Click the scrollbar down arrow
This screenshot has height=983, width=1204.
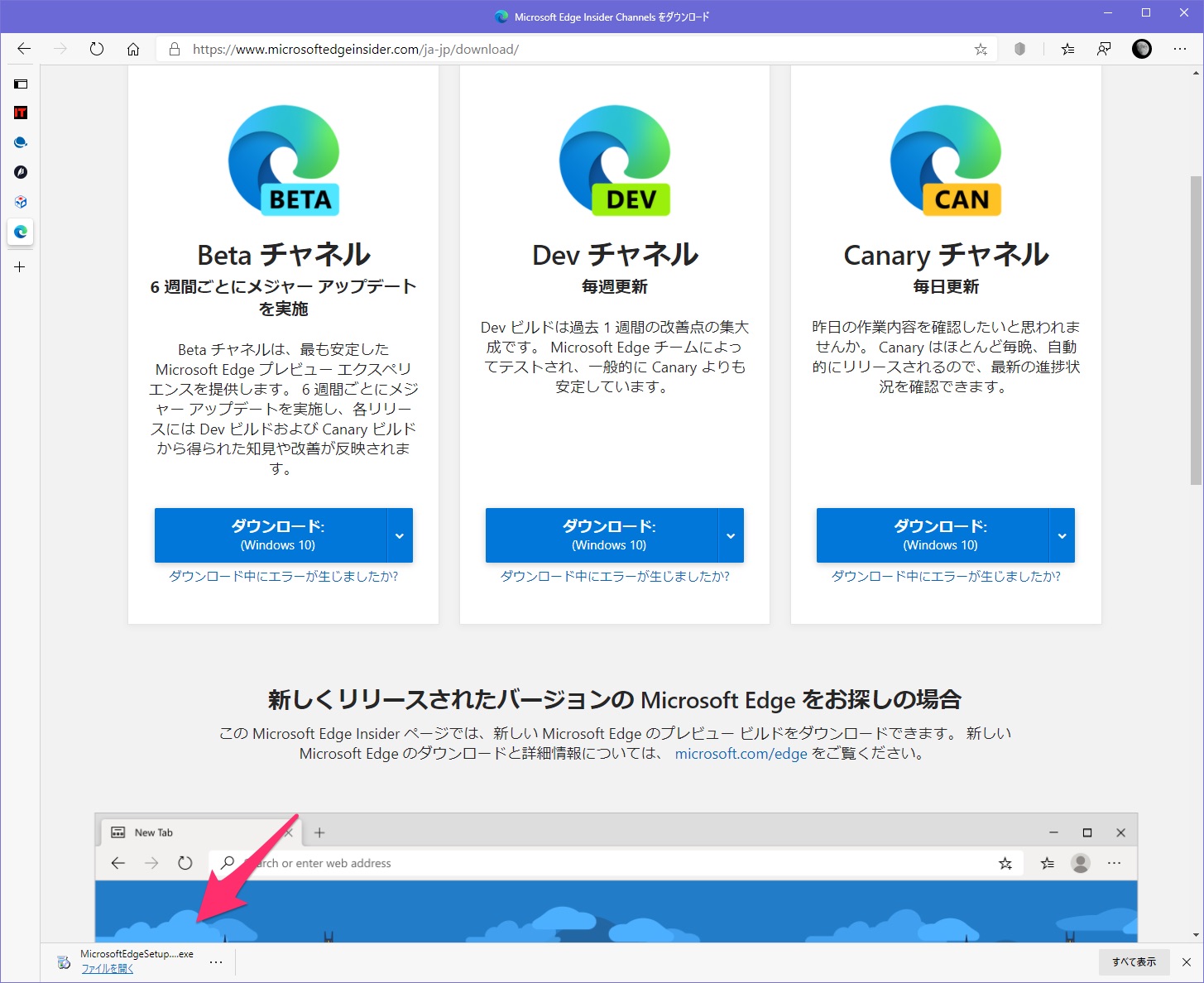[x=1196, y=935]
